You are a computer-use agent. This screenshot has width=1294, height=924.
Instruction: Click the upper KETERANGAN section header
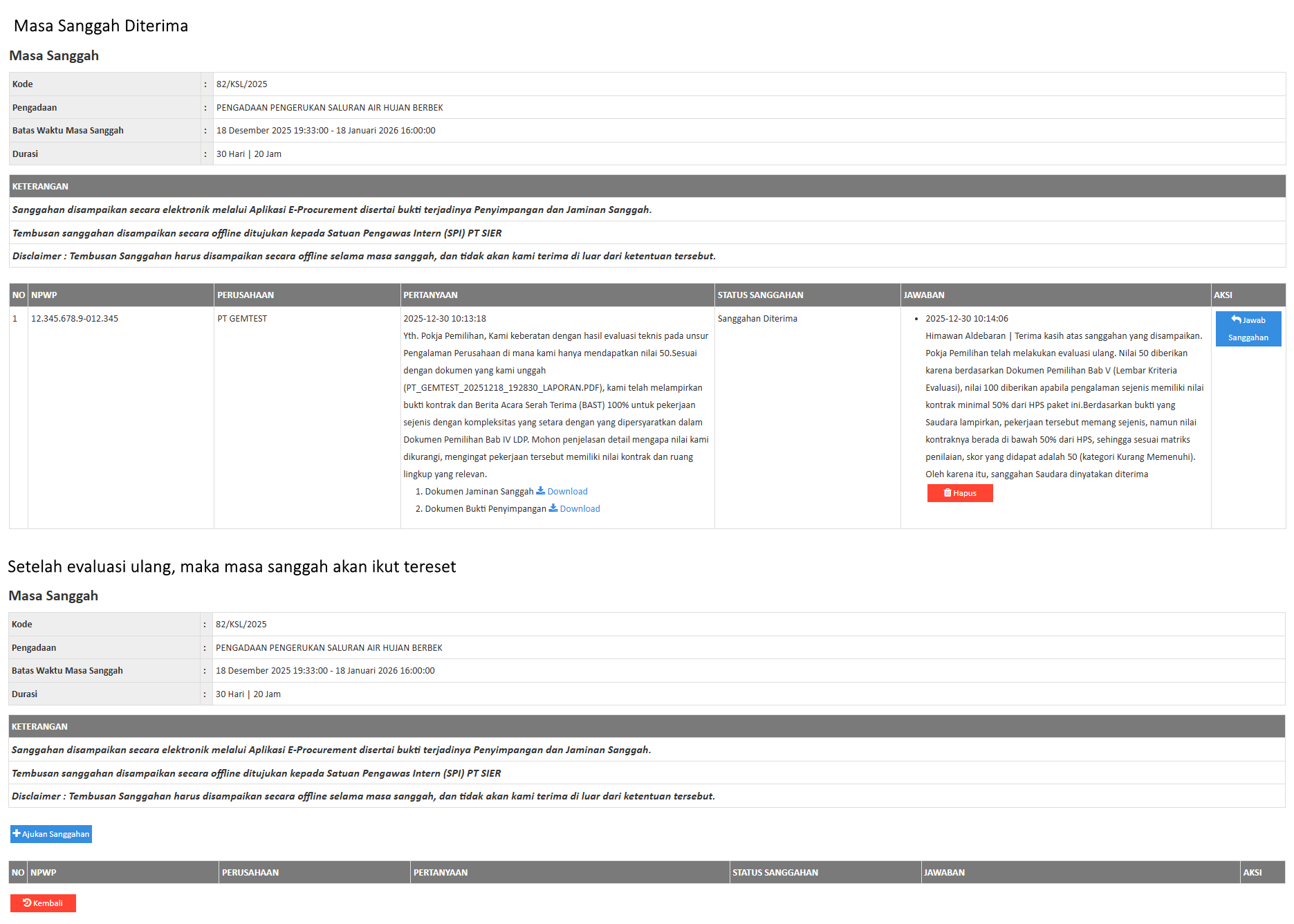click(40, 187)
